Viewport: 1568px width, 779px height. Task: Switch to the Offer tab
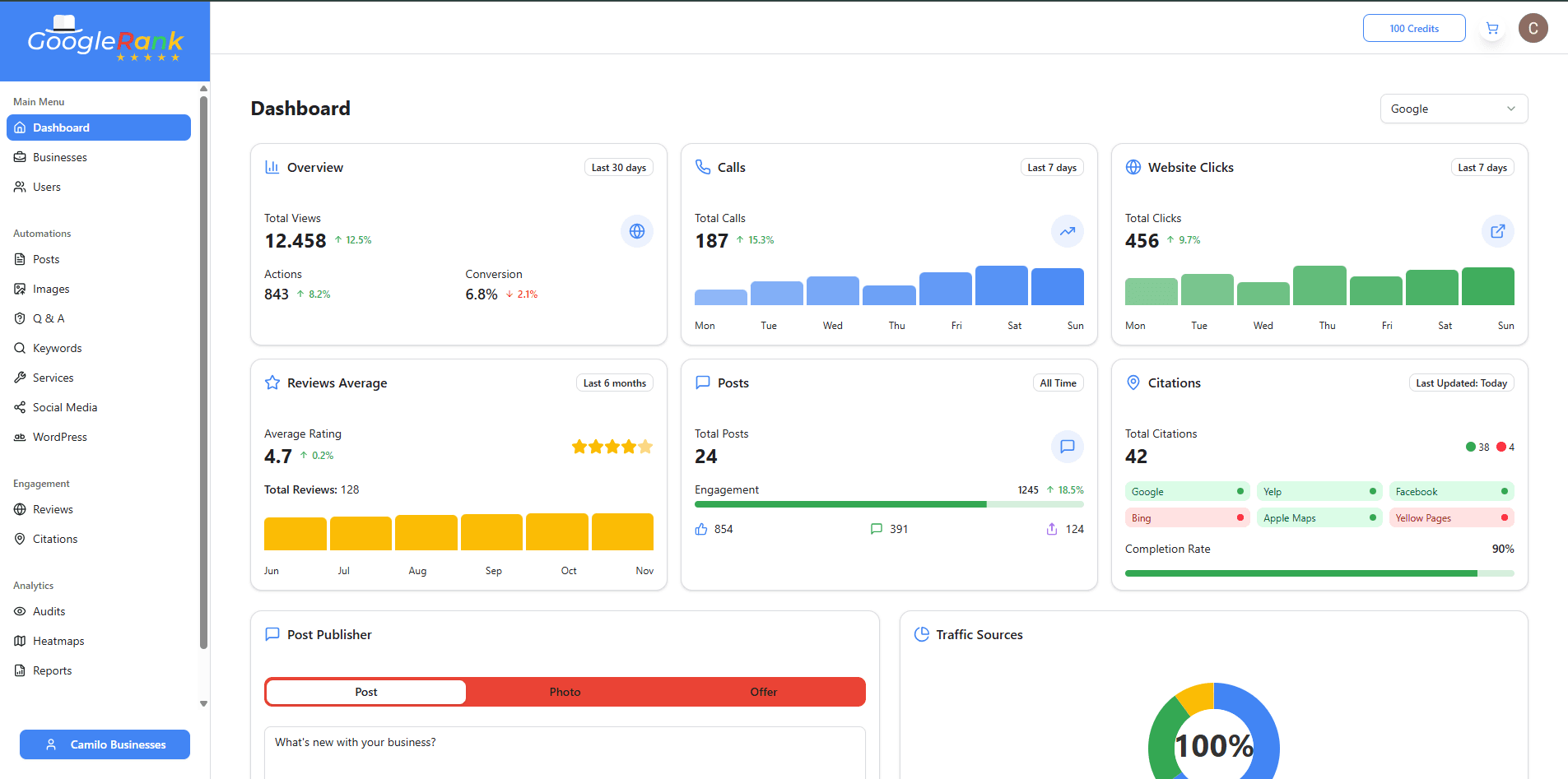point(764,692)
